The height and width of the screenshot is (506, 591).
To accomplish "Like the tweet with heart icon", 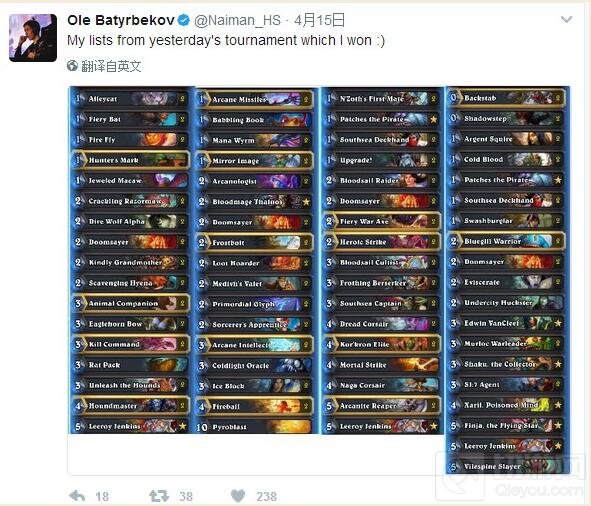I will [238, 495].
